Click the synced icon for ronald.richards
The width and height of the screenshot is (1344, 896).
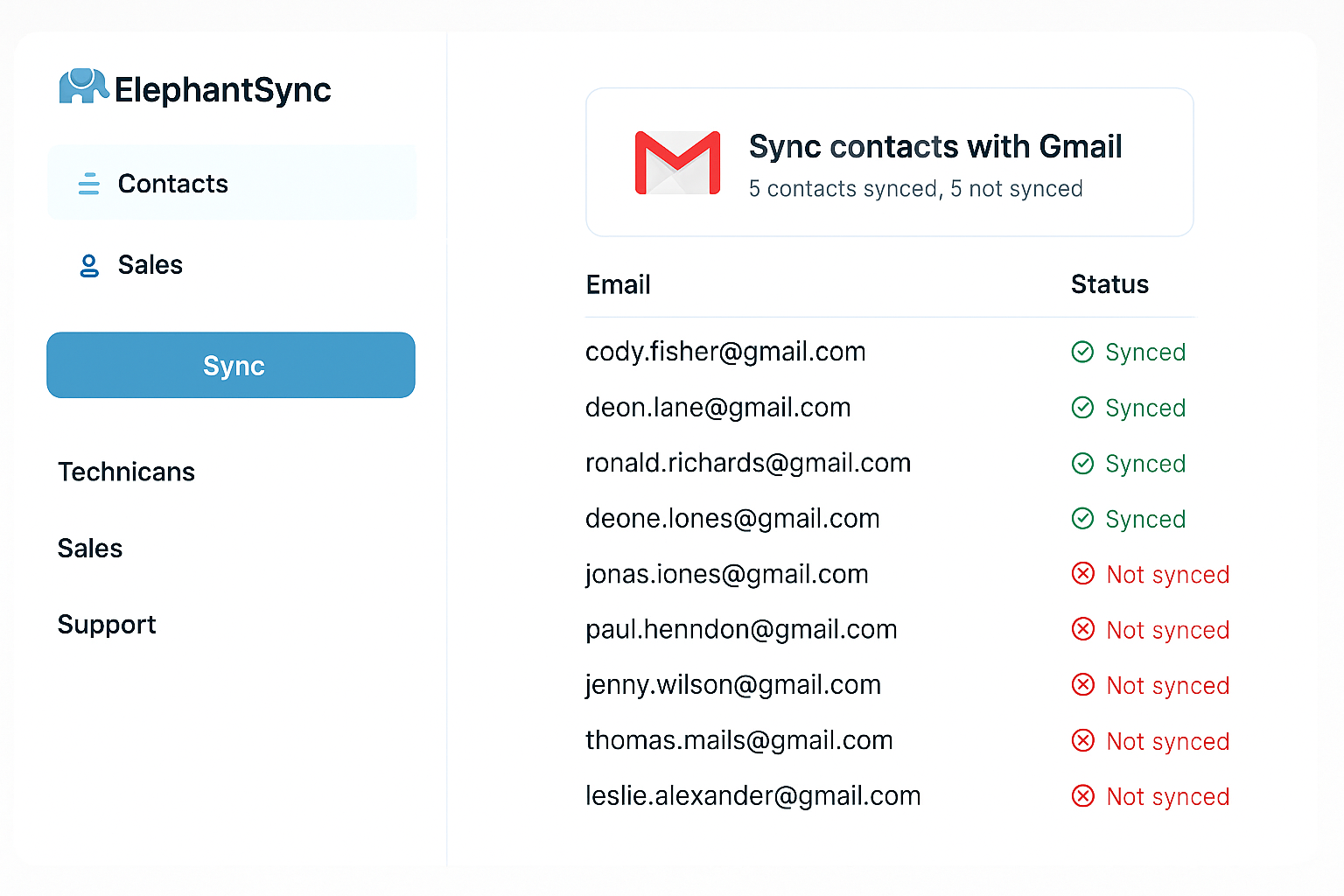[x=1082, y=464]
